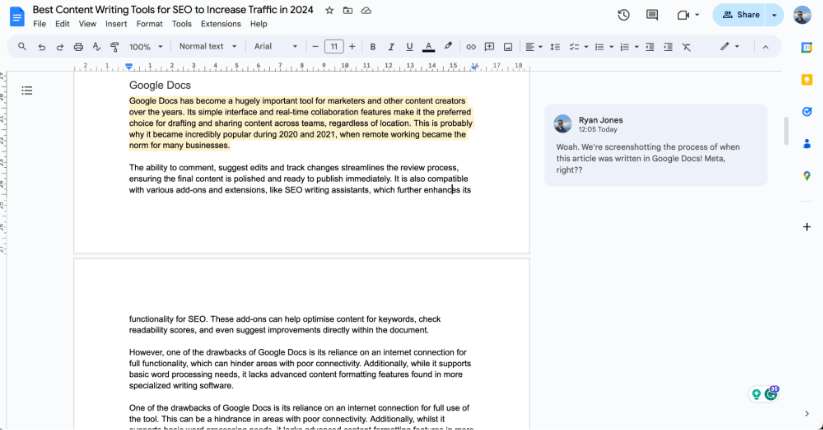Redo the last action
The image size is (823, 430).
[x=60, y=47]
